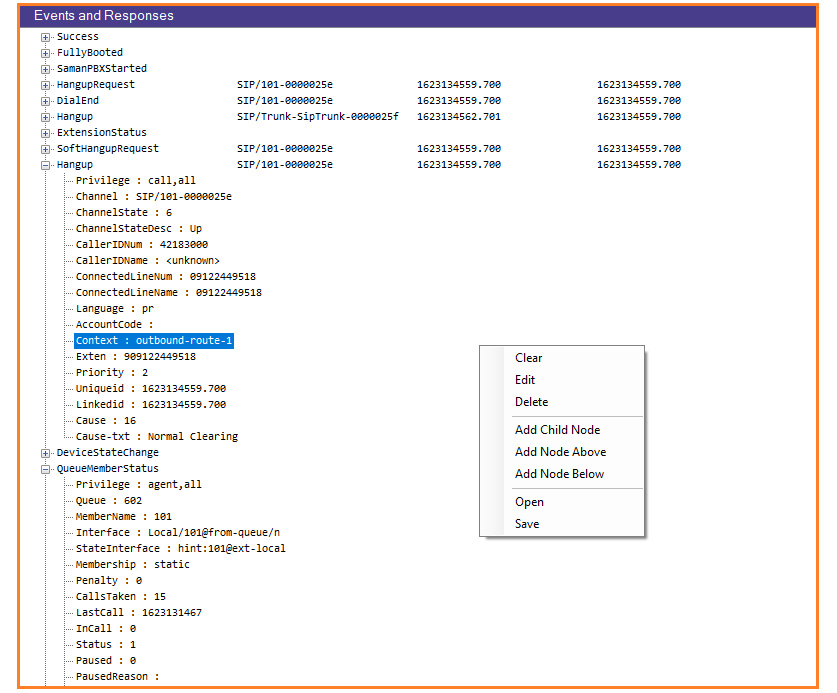
Task: Select Add Child Node option
Action: [x=557, y=430]
